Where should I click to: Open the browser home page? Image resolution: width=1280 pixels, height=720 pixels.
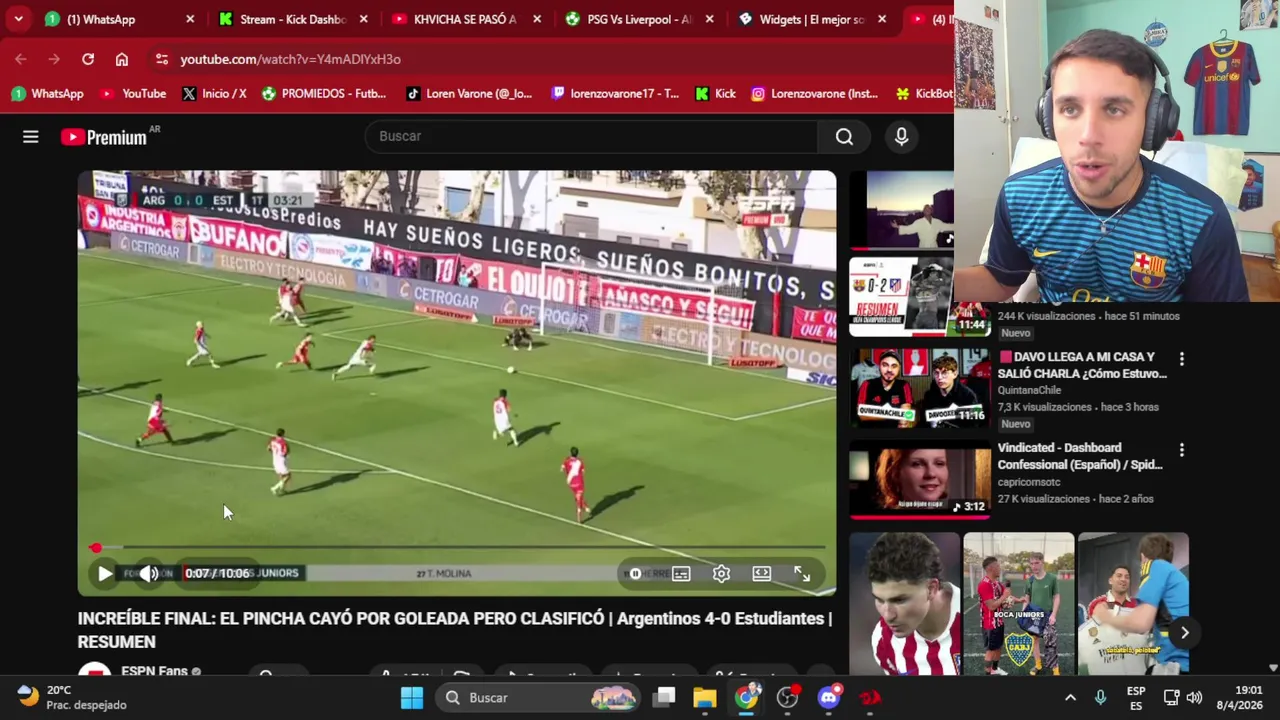(122, 59)
